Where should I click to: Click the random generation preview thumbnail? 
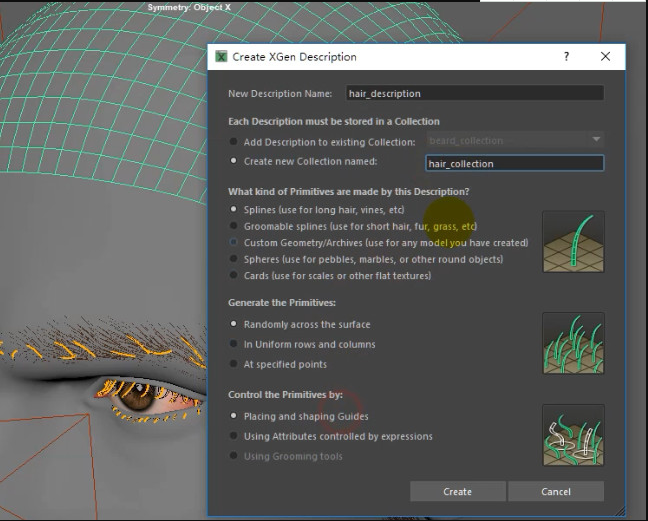[573, 343]
